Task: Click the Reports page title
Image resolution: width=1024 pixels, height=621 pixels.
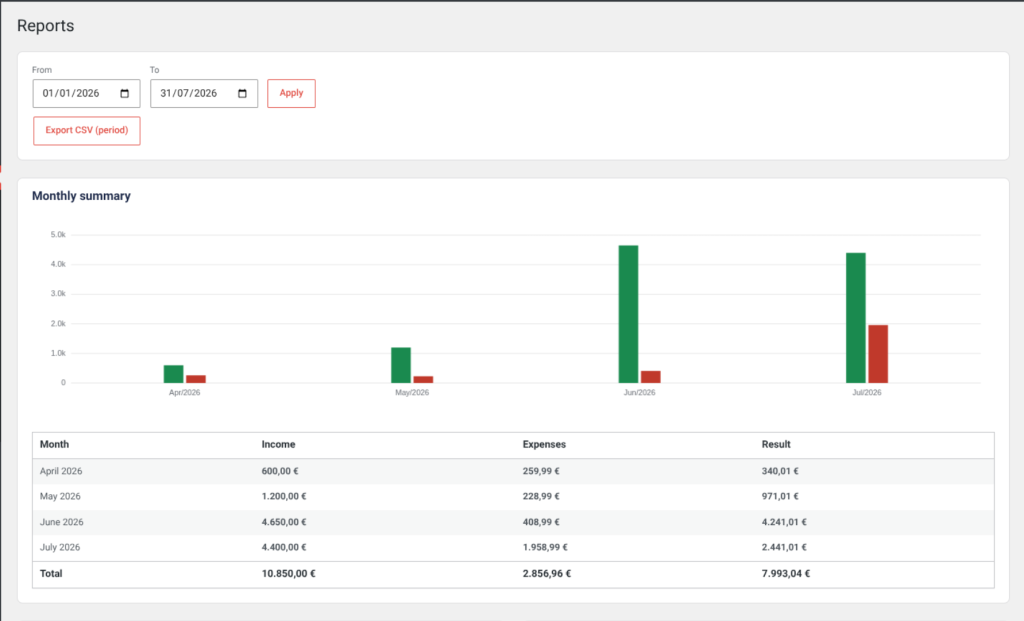Action: point(46,25)
